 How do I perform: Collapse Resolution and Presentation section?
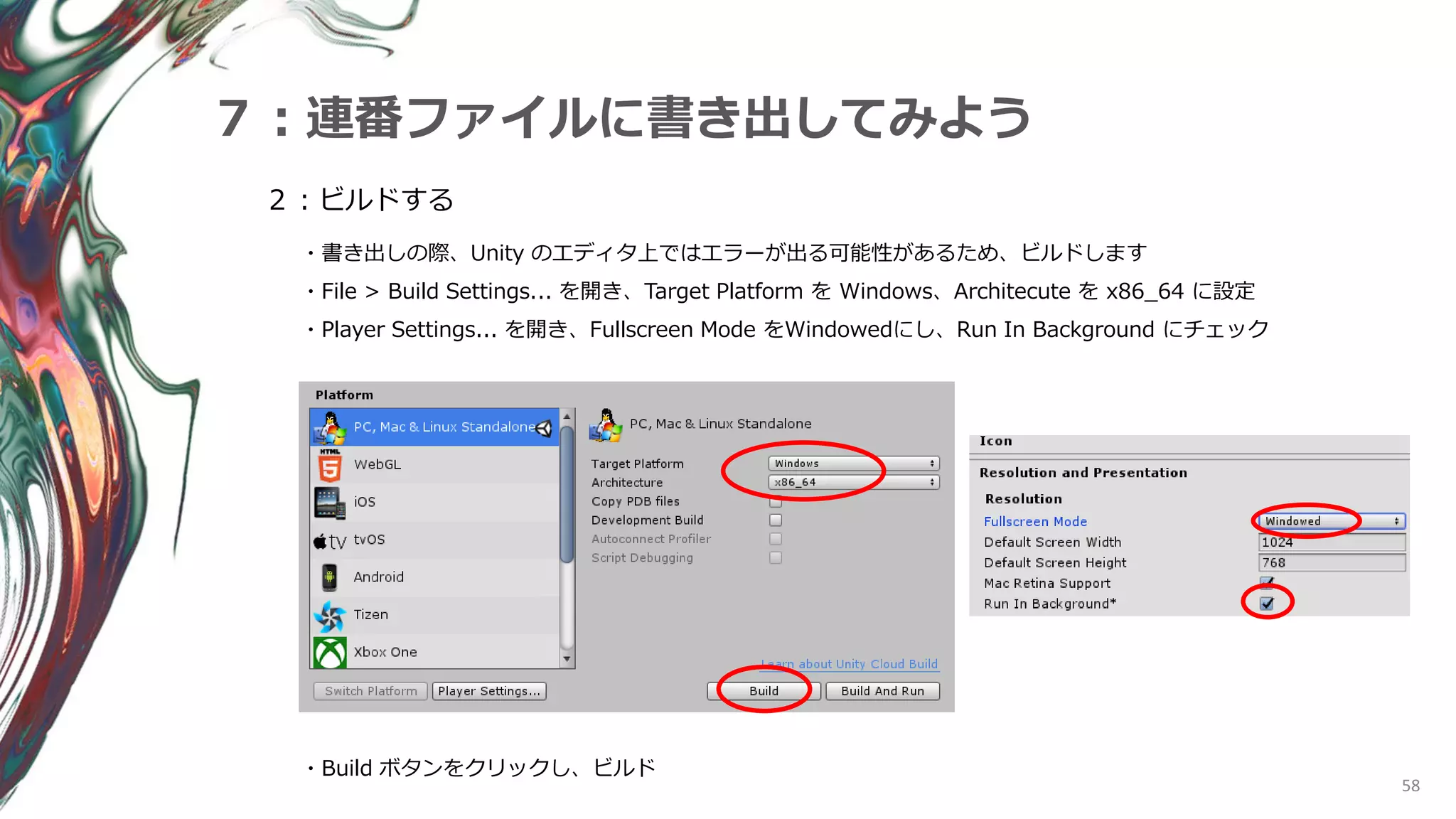(x=1083, y=473)
